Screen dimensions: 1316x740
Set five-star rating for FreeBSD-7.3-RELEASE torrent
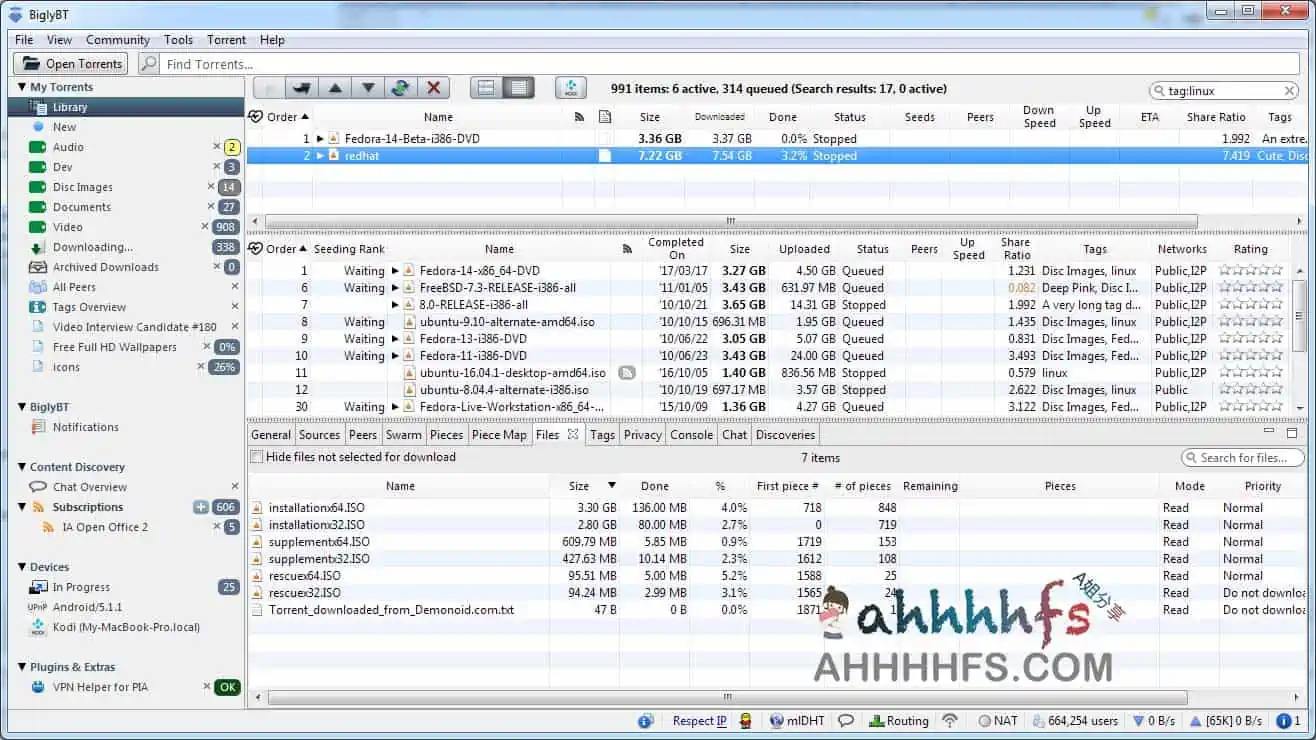coord(1276,288)
